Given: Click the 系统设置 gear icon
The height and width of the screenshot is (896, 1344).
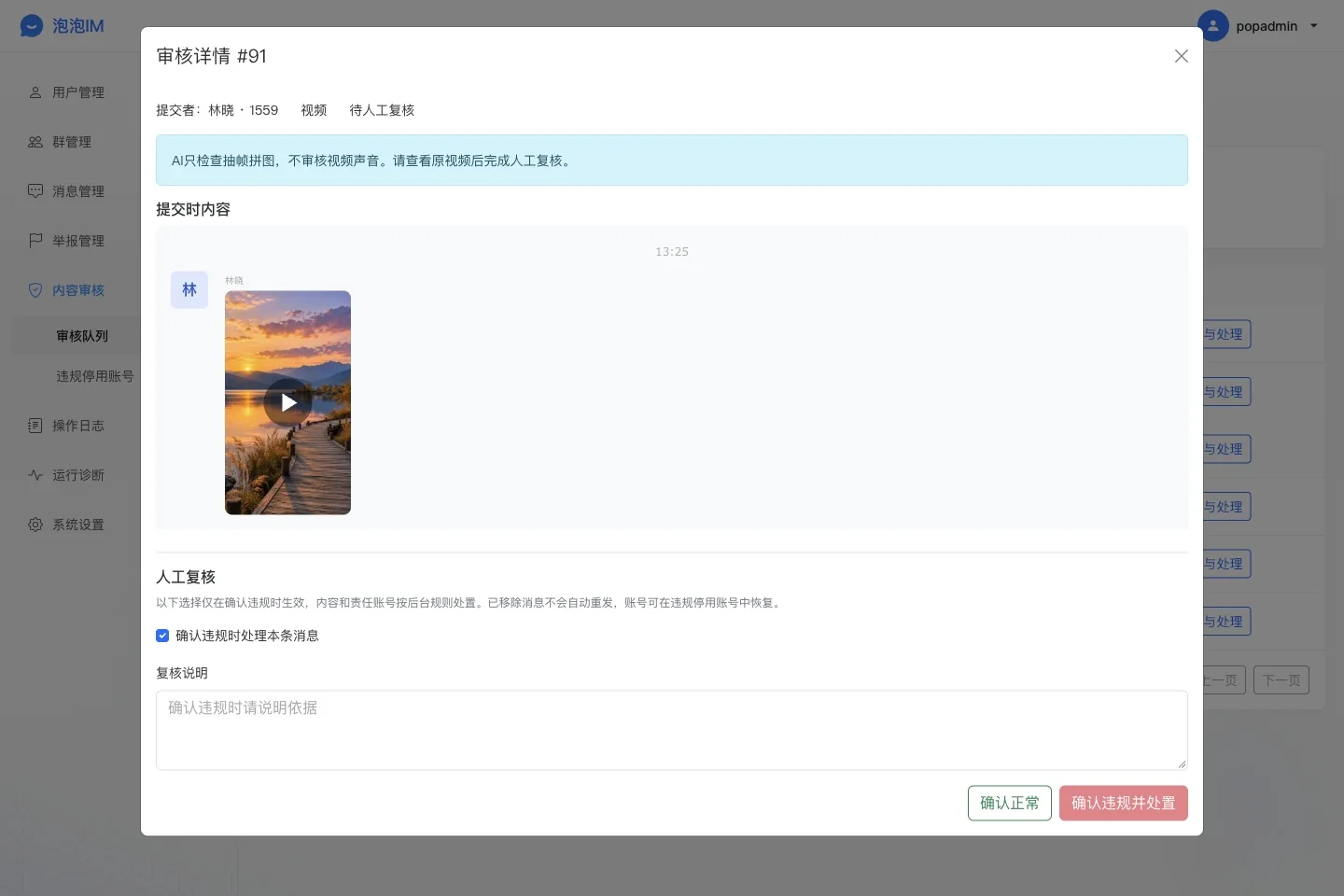Looking at the screenshot, I should [x=35, y=525].
